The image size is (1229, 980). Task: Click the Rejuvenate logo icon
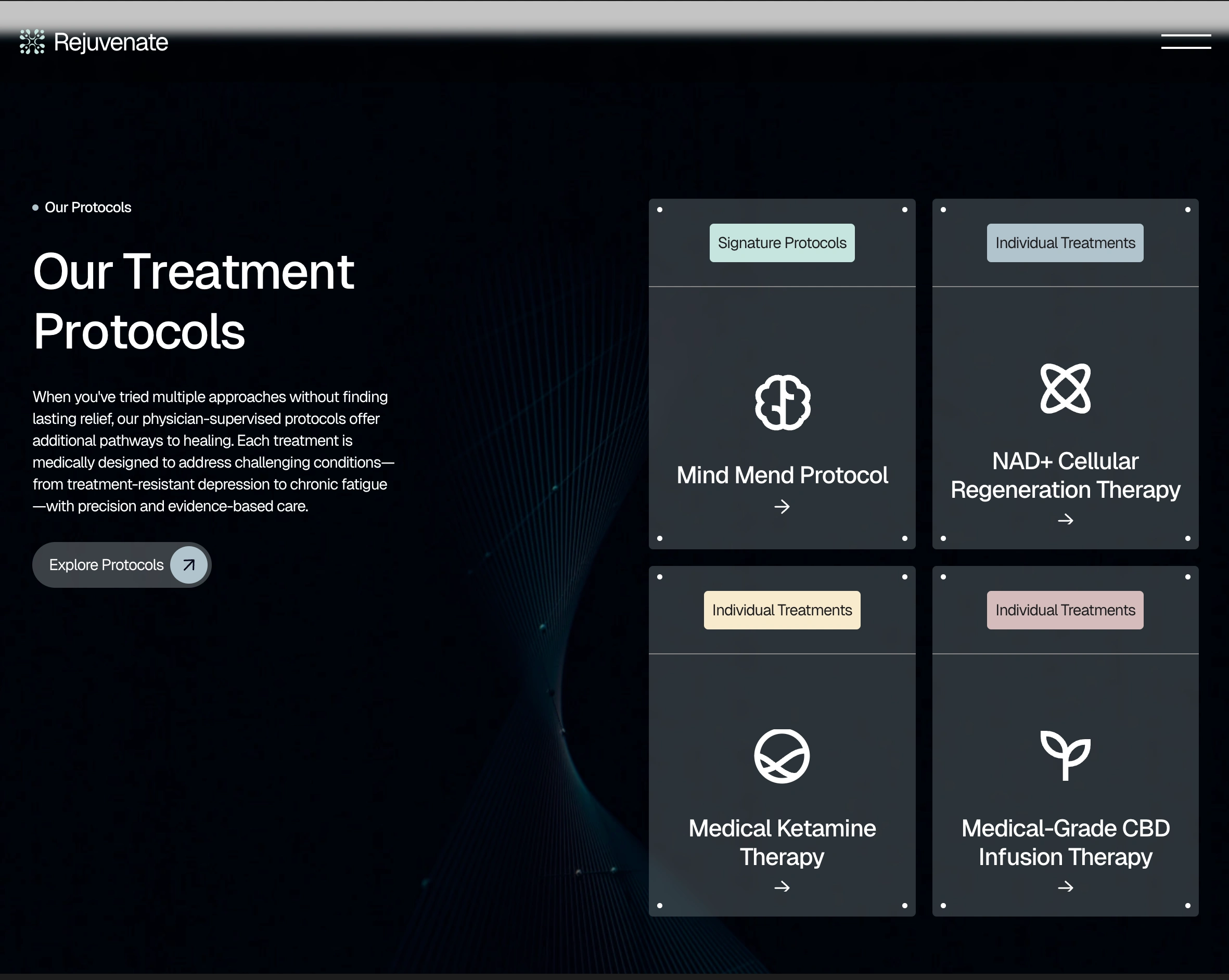pyautogui.click(x=32, y=42)
